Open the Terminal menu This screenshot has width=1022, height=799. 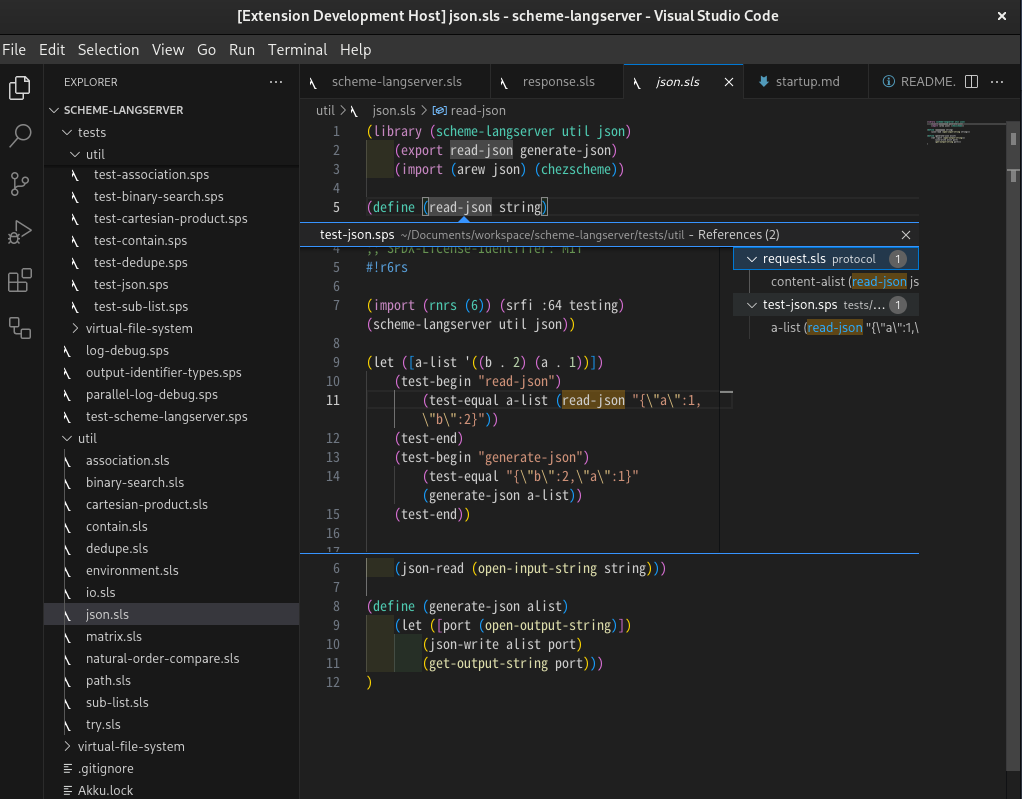point(297,50)
